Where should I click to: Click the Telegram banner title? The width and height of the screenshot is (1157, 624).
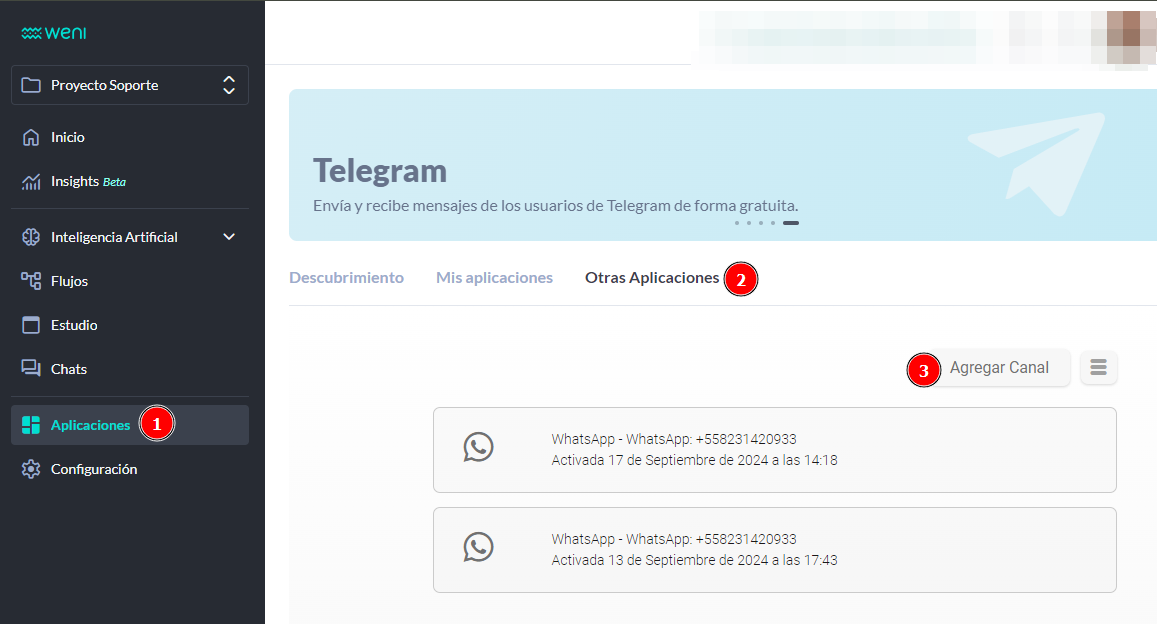380,171
